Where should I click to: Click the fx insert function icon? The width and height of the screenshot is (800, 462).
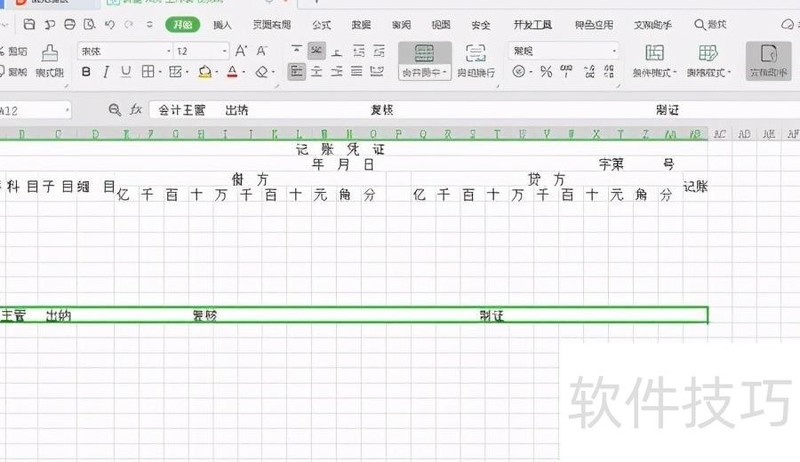click(x=135, y=109)
